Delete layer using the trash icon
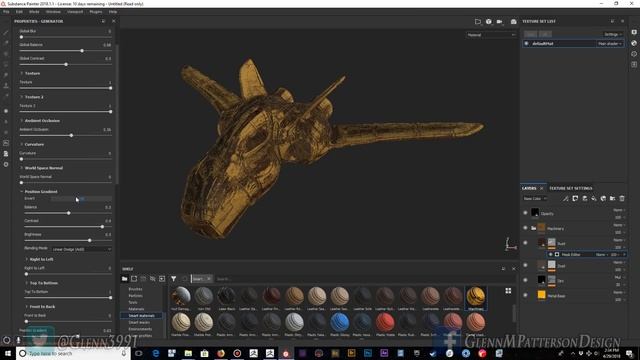Image resolution: width=640 pixels, height=360 pixels. [622, 199]
